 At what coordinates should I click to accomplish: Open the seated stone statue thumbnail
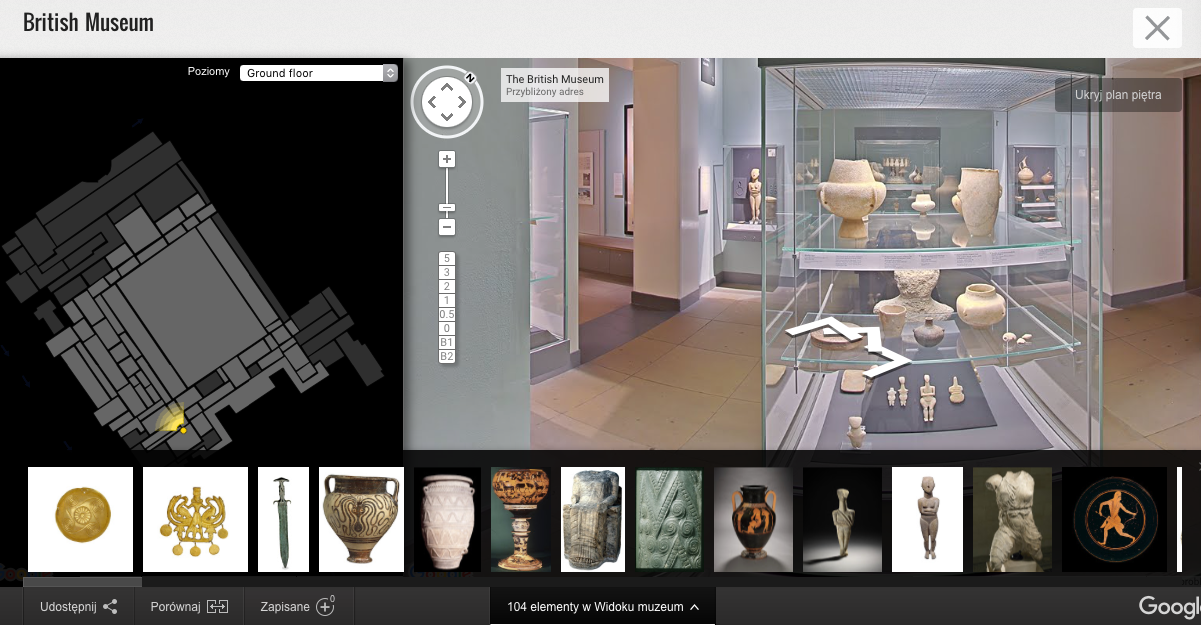[593, 519]
